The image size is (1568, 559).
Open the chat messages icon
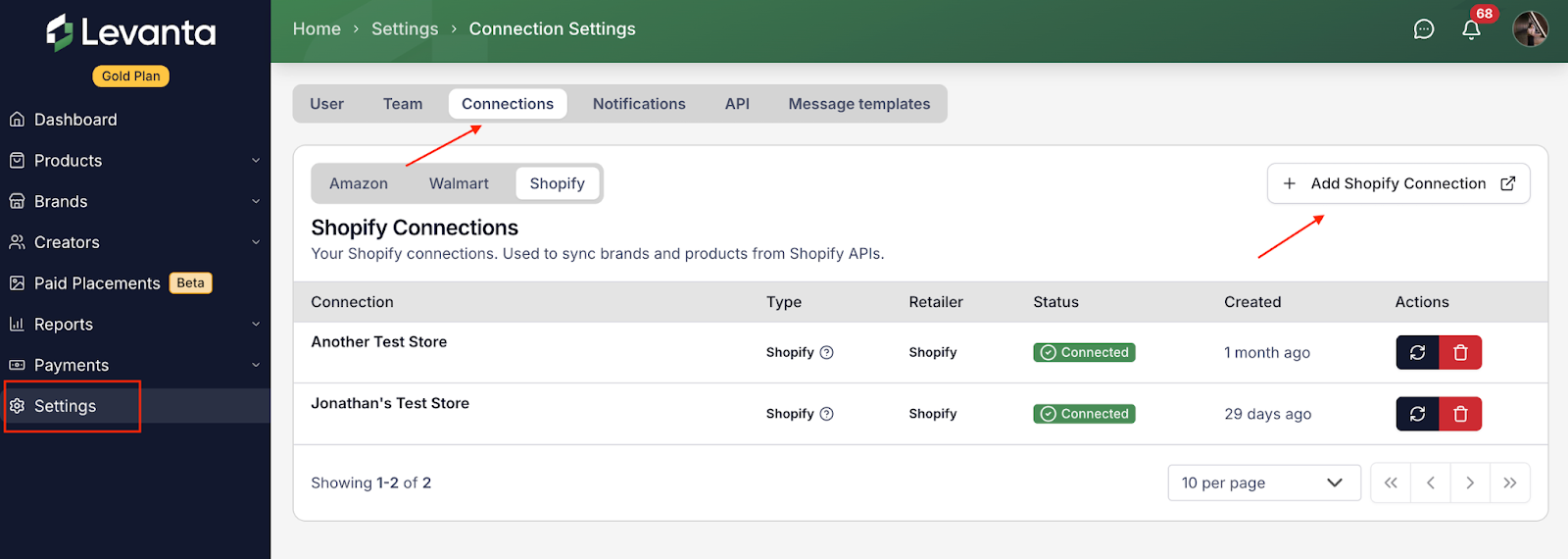point(1424,29)
